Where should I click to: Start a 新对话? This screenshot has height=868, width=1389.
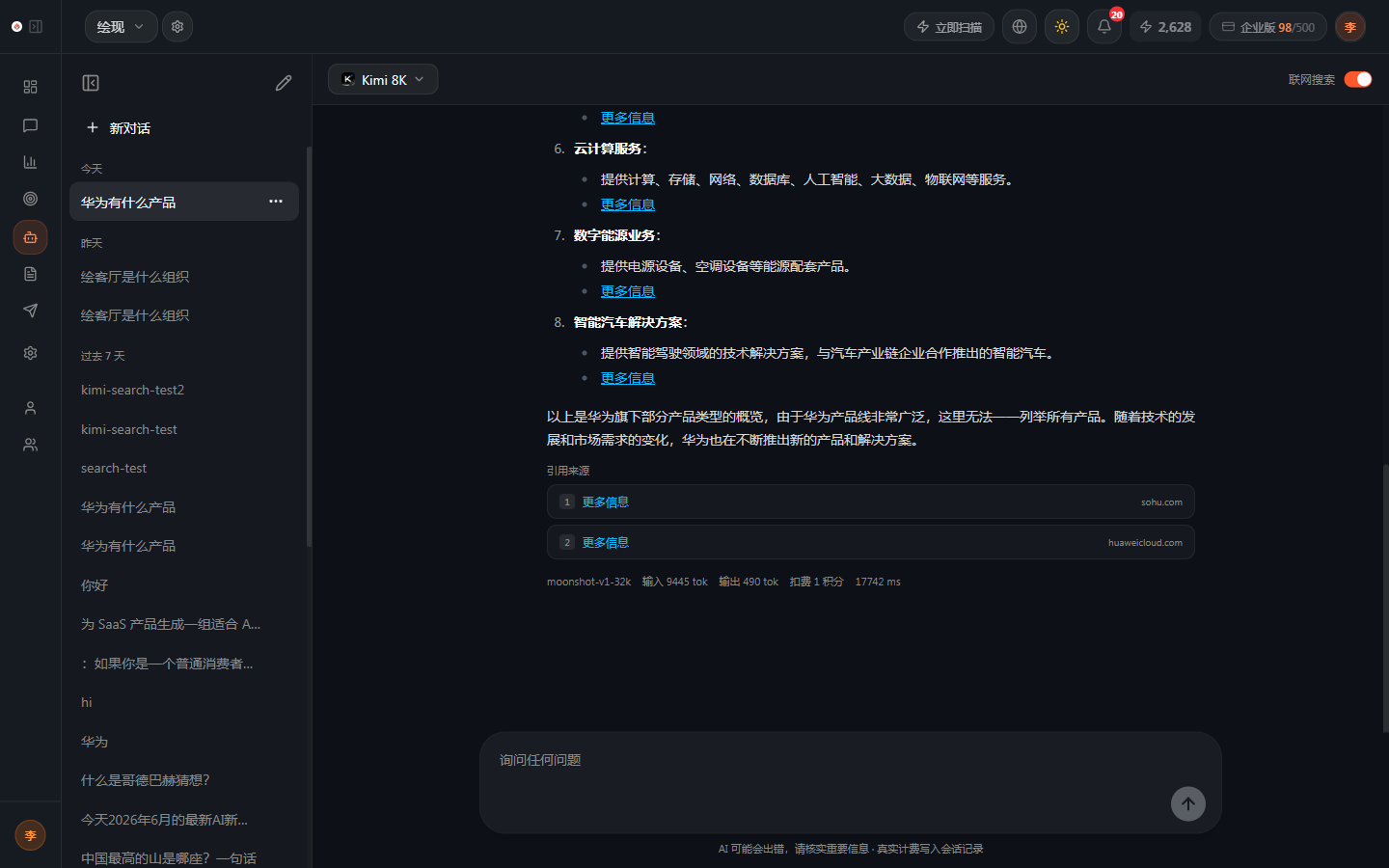click(118, 127)
